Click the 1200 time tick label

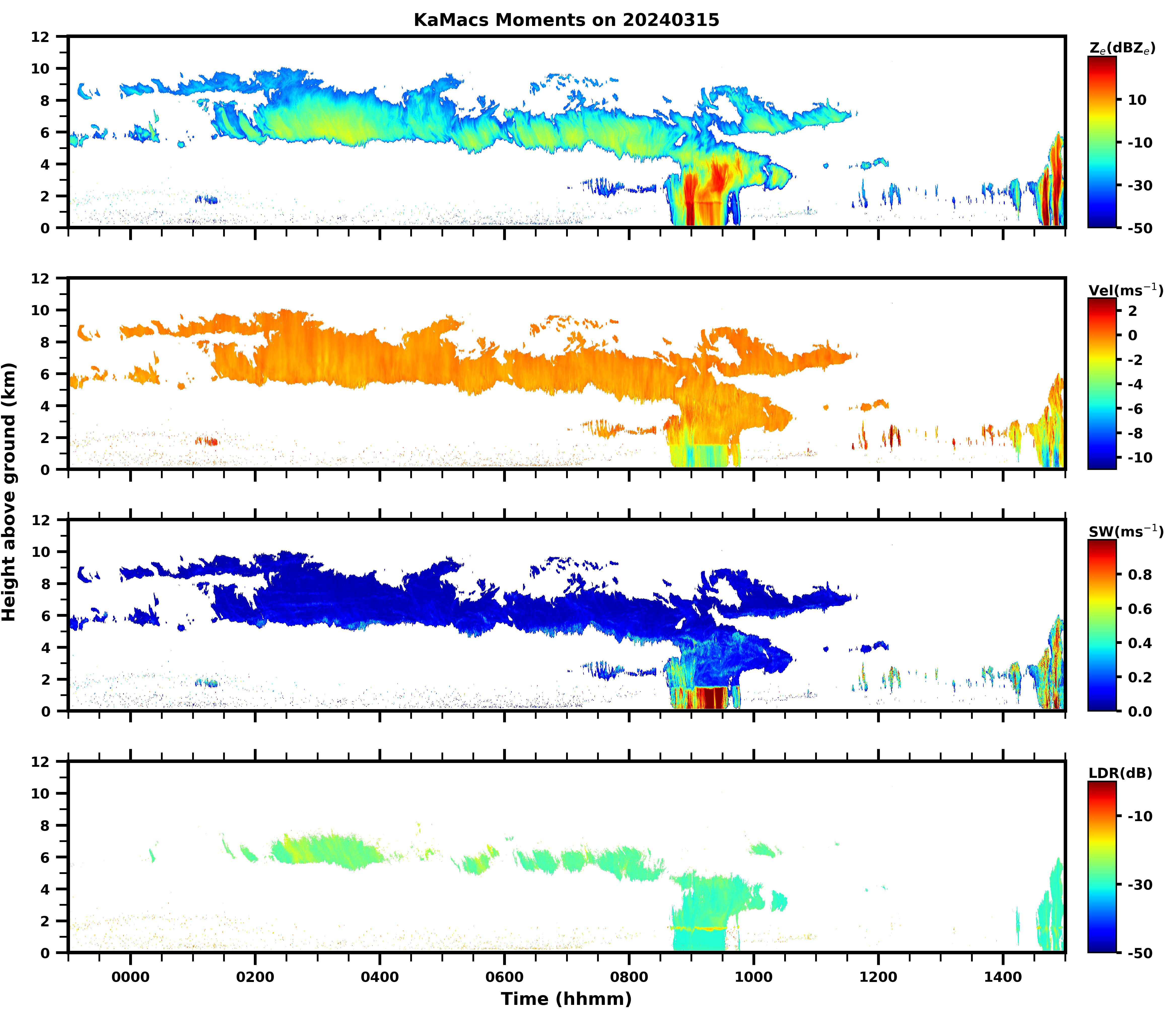tap(878, 977)
